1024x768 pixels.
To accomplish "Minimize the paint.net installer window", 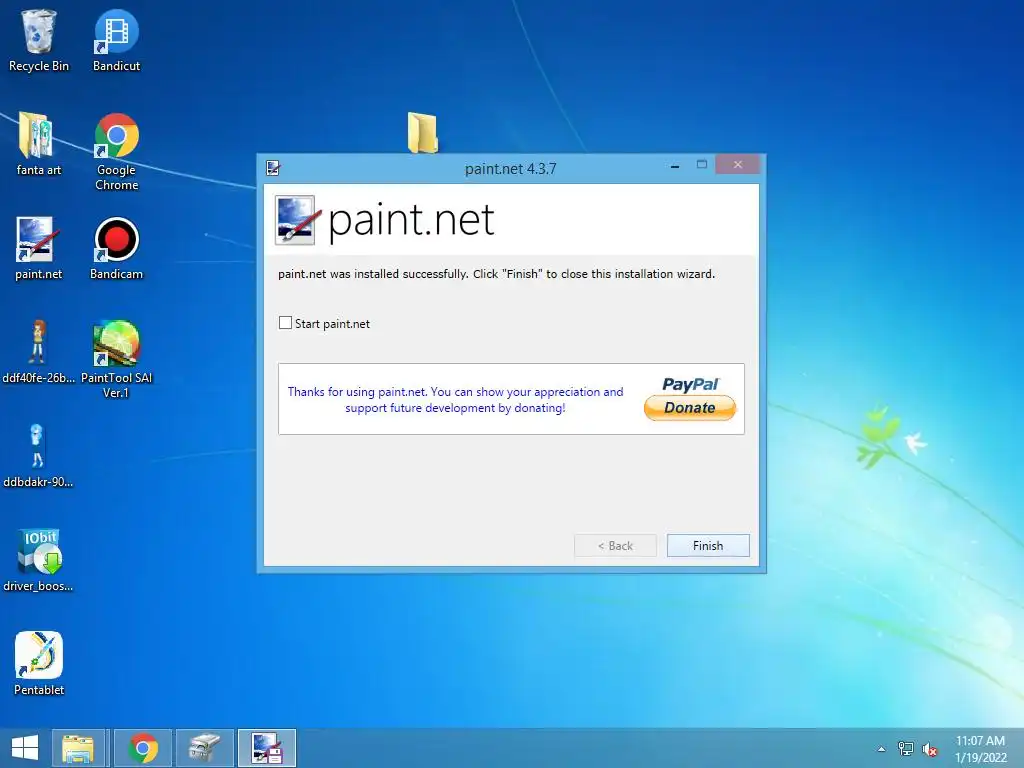I will coord(675,167).
